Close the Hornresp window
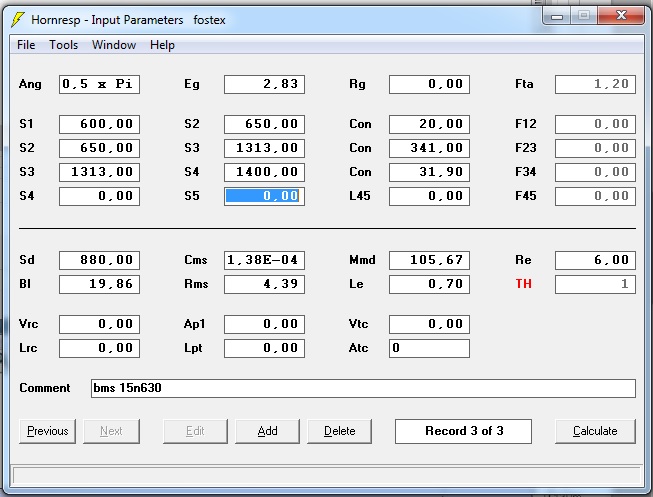The width and height of the screenshot is (653, 497). (621, 16)
